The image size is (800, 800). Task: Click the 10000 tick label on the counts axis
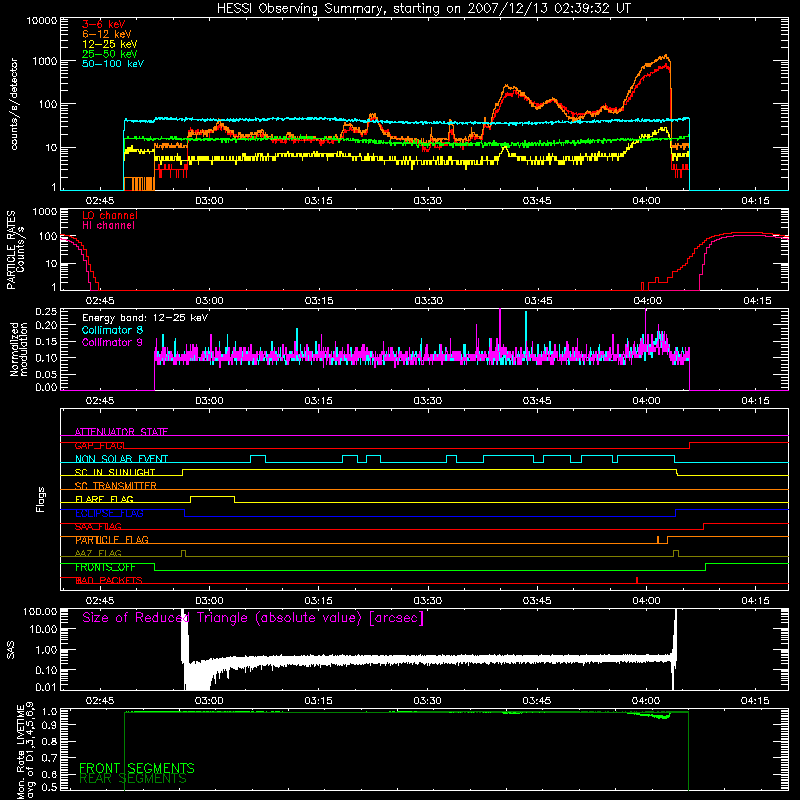pos(42,21)
